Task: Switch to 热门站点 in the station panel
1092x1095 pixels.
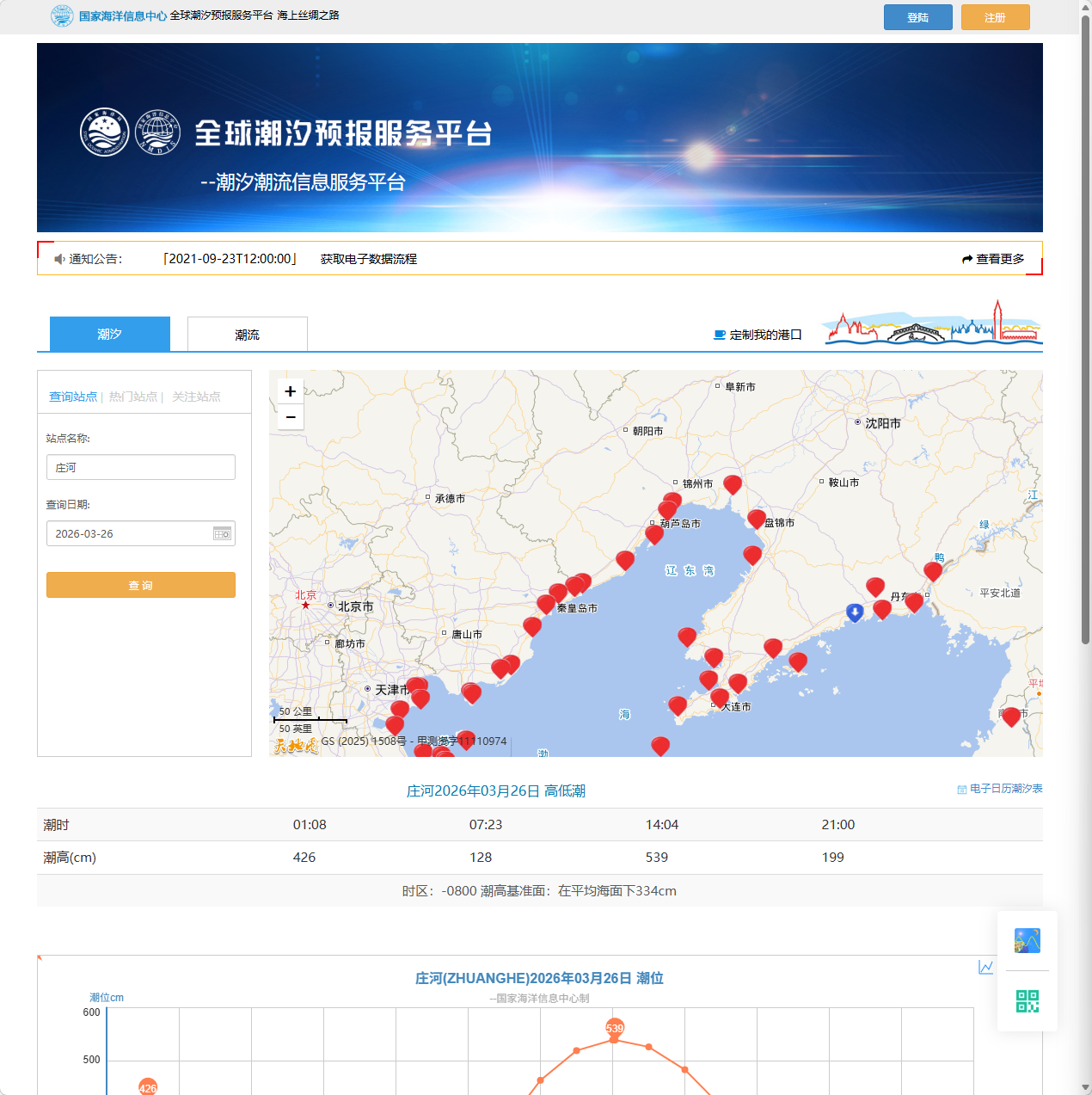Action: (132, 397)
